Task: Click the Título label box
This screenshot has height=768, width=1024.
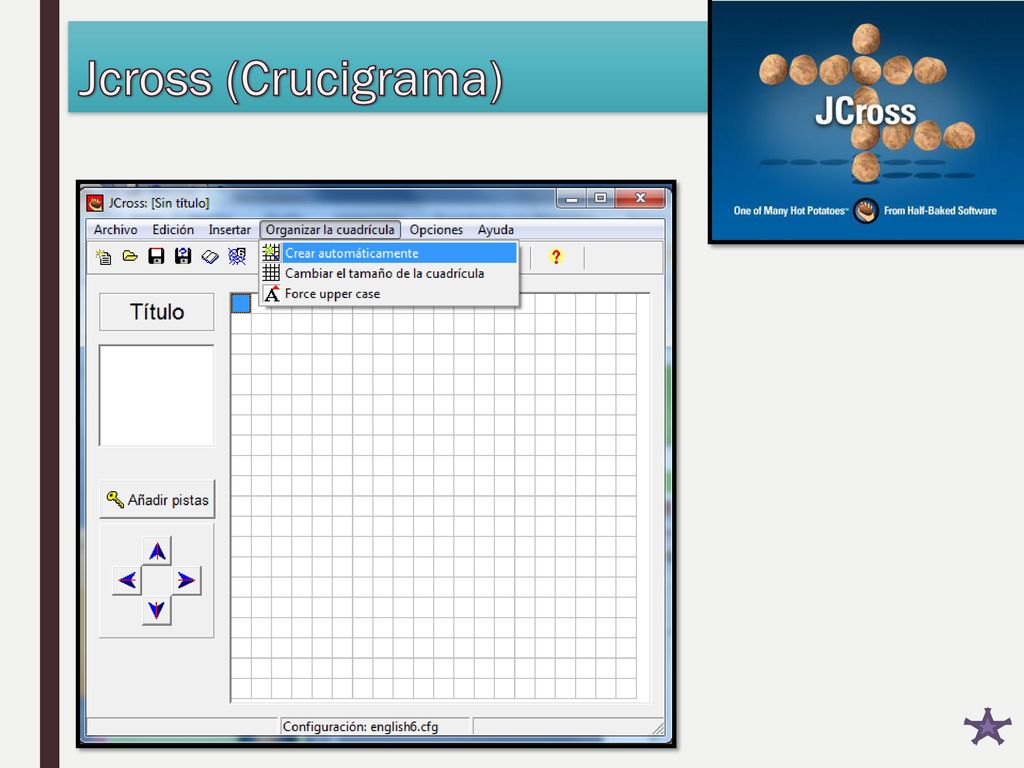Action: 157,312
